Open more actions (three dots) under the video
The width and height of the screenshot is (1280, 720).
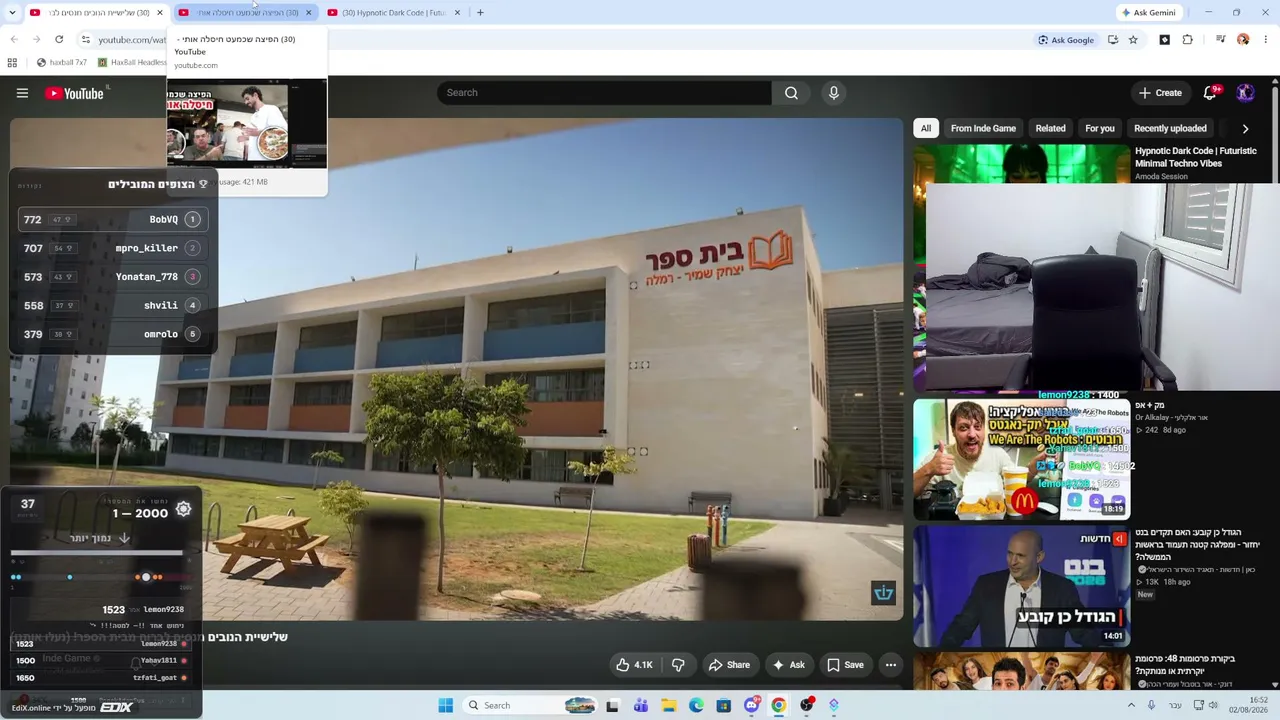click(x=891, y=665)
